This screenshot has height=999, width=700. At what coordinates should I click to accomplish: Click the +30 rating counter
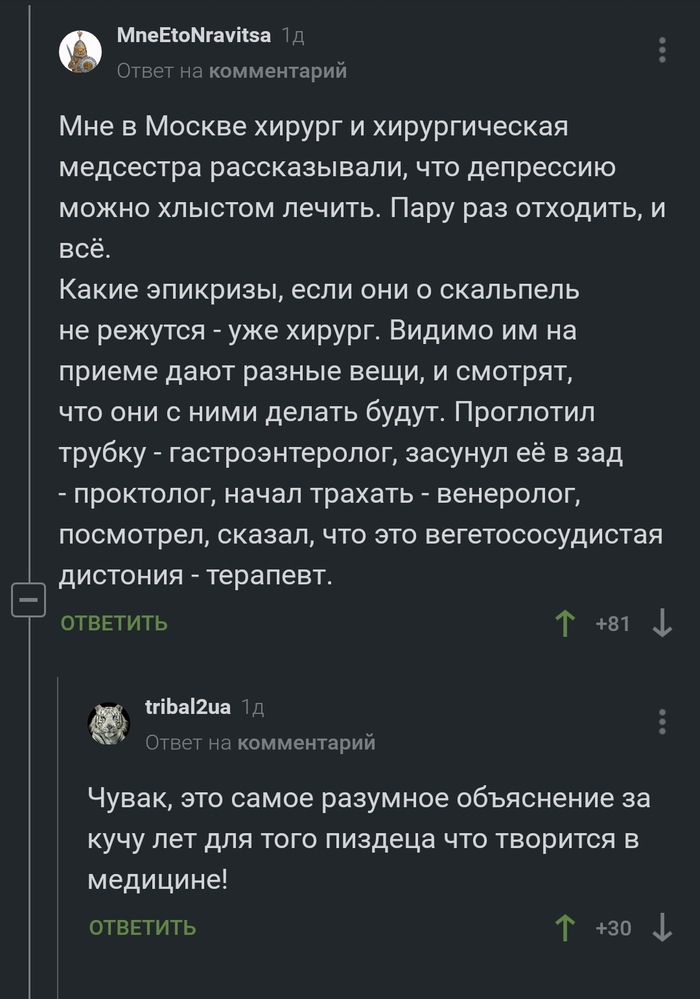point(612,928)
